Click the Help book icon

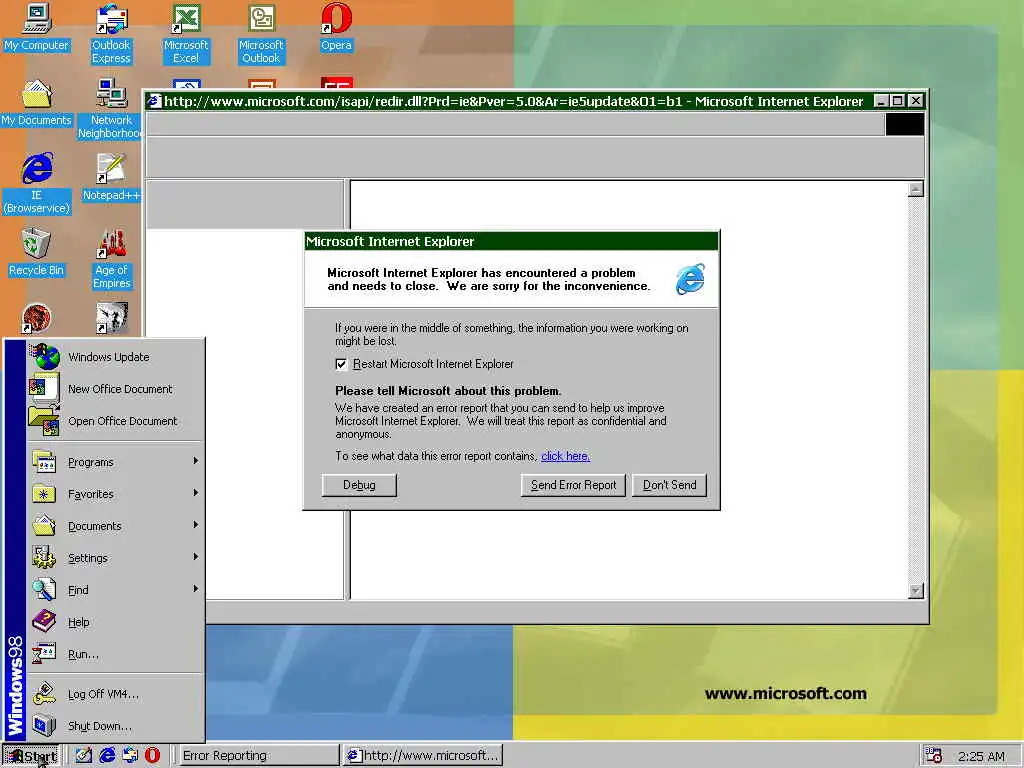[44, 622]
